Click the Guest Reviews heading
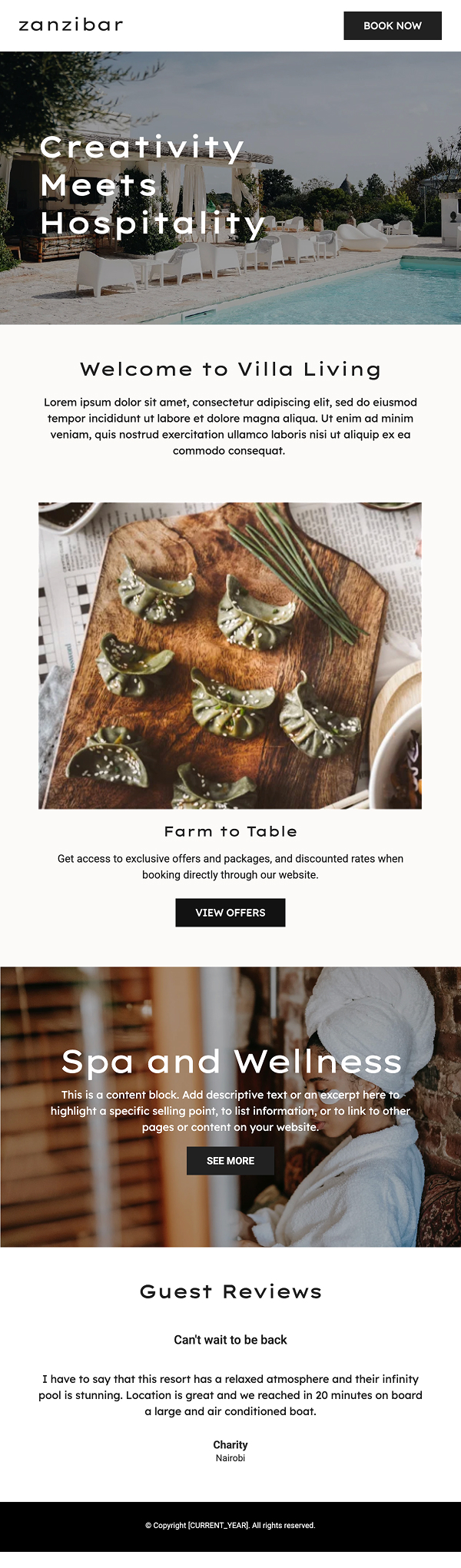Viewport: 461px width, 1568px height. (230, 1291)
